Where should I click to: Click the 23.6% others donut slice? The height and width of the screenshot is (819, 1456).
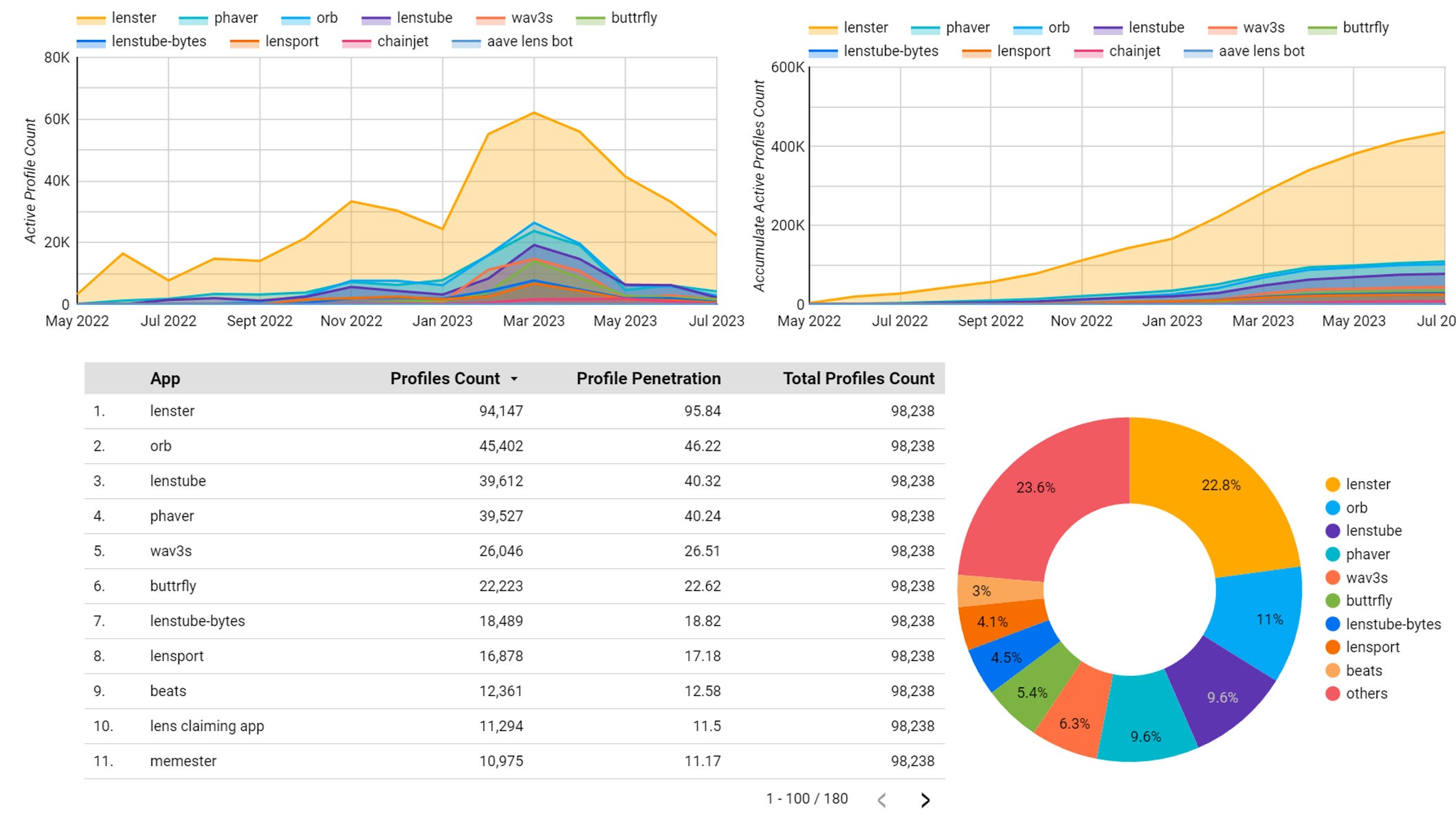[1036, 488]
